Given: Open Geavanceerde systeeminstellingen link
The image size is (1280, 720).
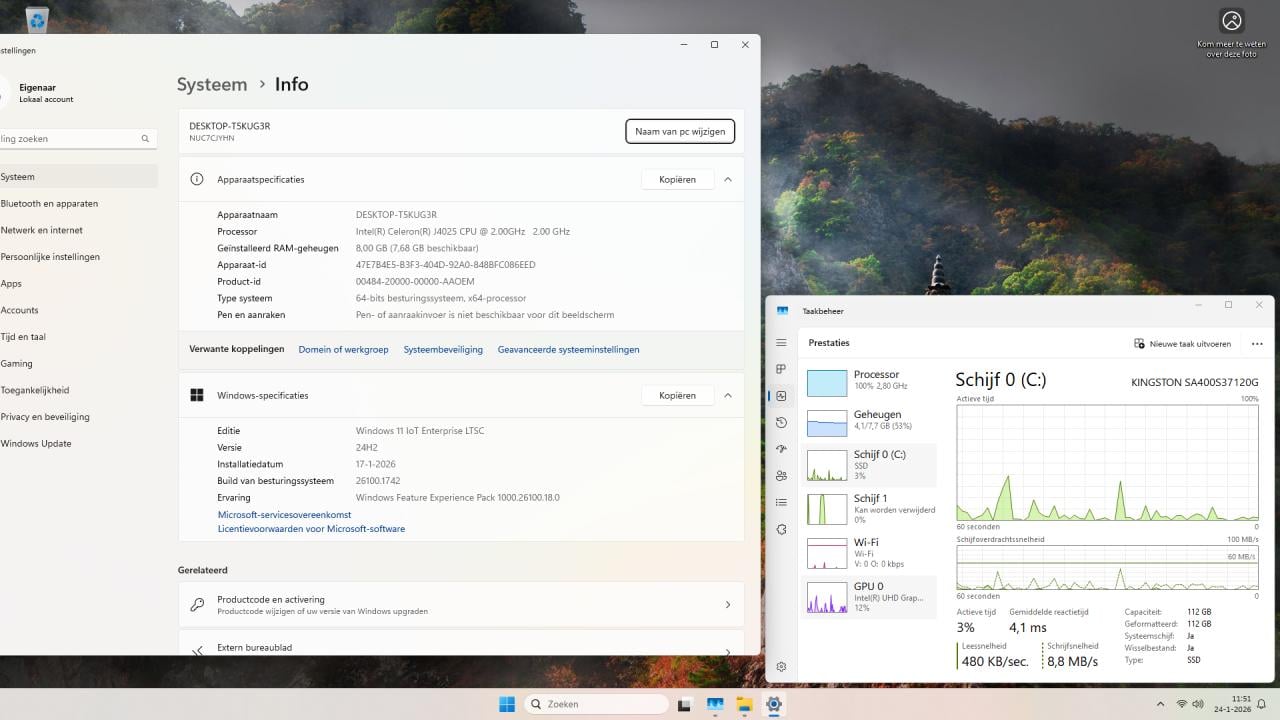Looking at the screenshot, I should pos(568,350).
